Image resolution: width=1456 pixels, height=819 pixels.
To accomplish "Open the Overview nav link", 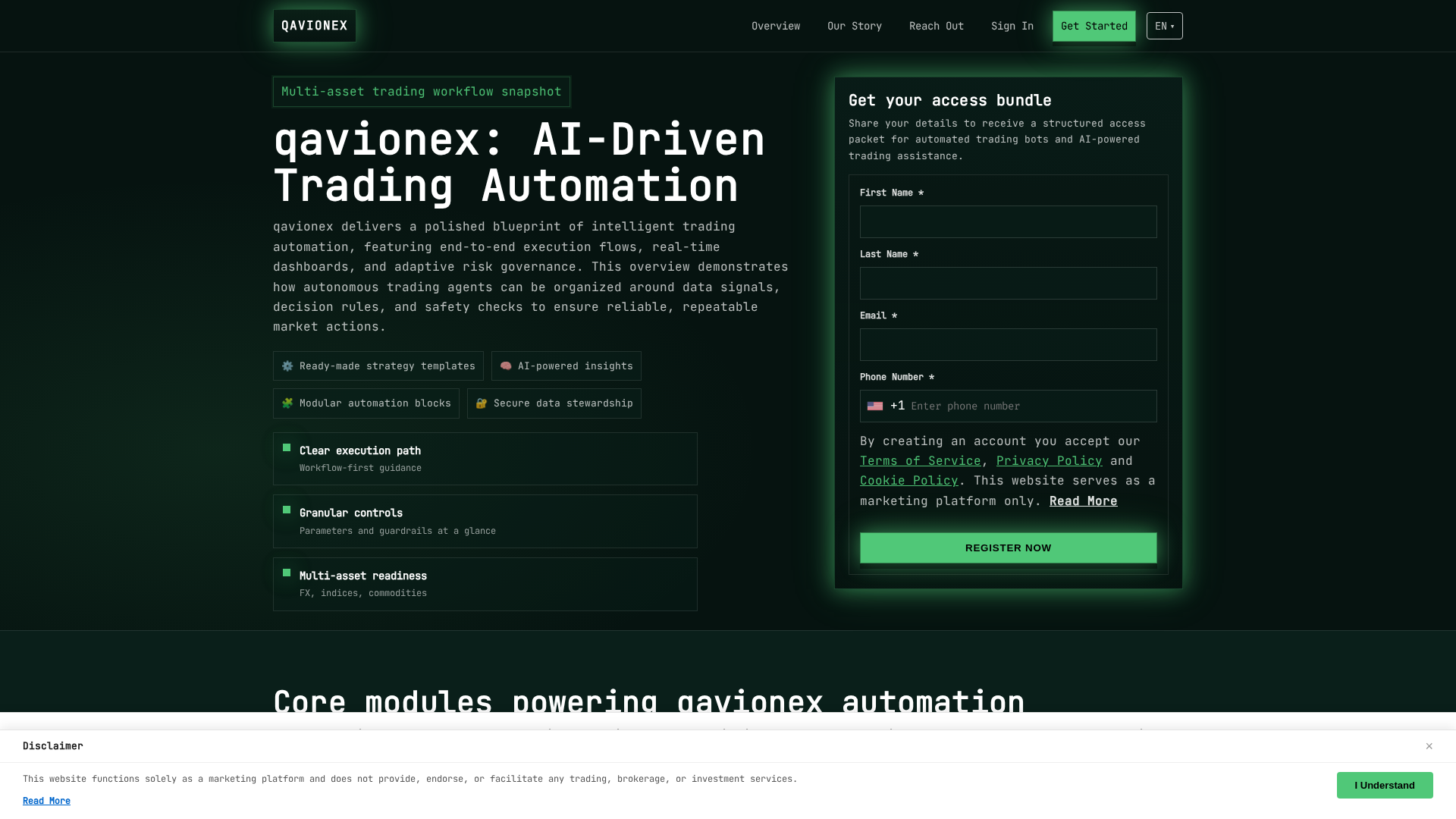I will (776, 26).
